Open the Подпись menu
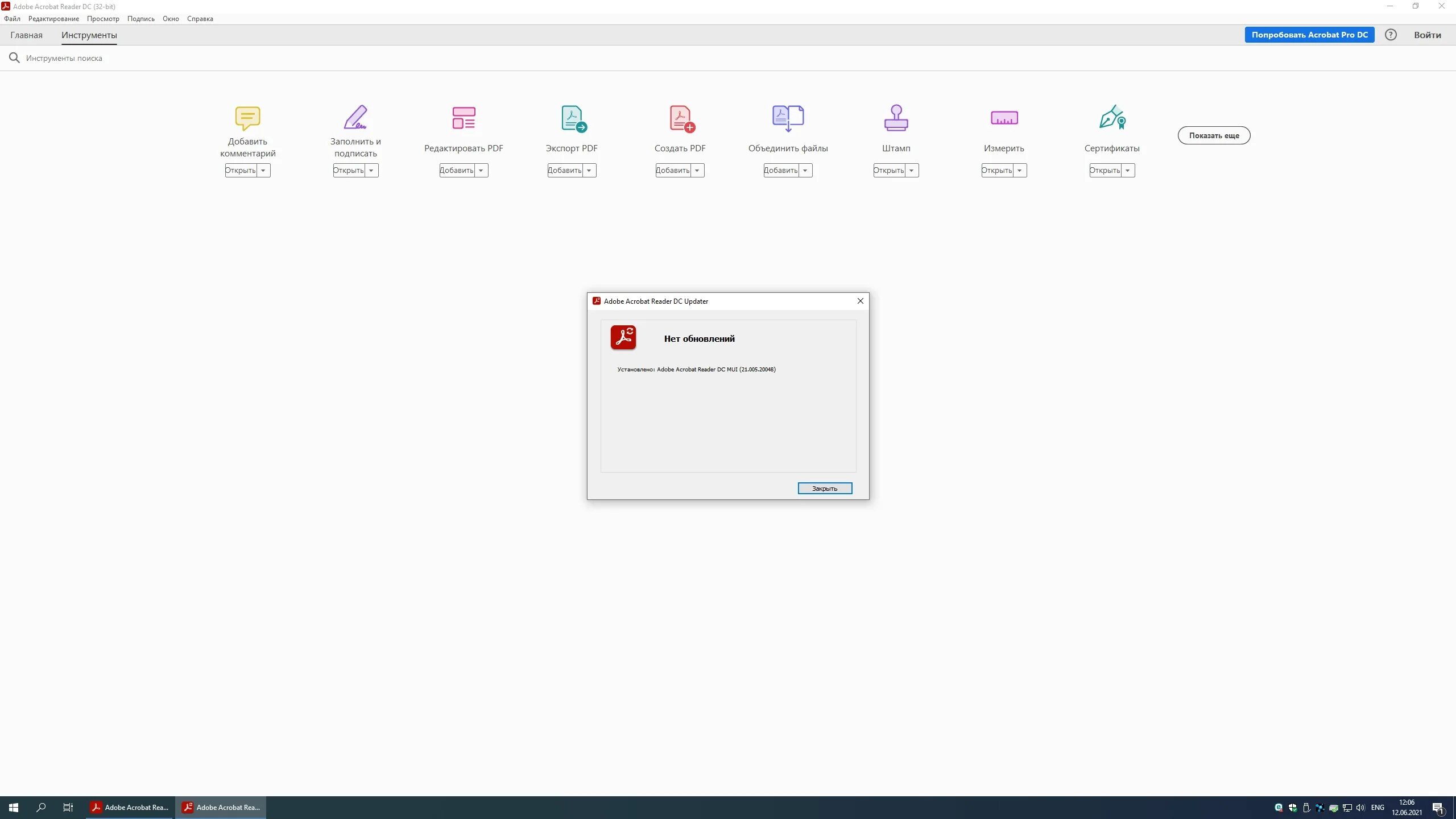 click(x=140, y=19)
